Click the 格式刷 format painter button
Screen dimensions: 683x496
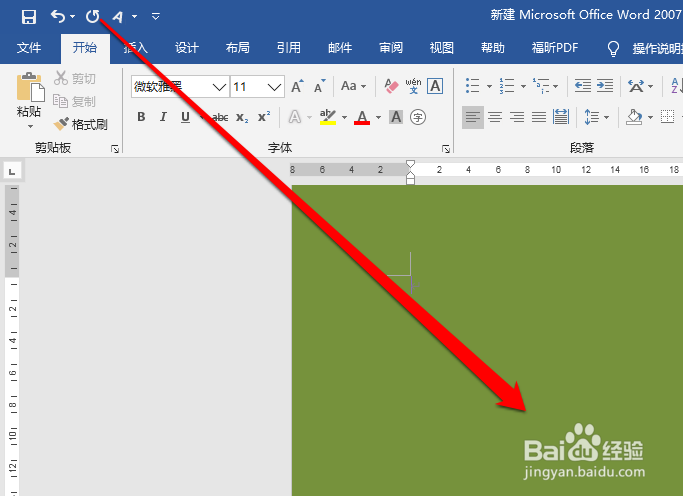click(81, 125)
